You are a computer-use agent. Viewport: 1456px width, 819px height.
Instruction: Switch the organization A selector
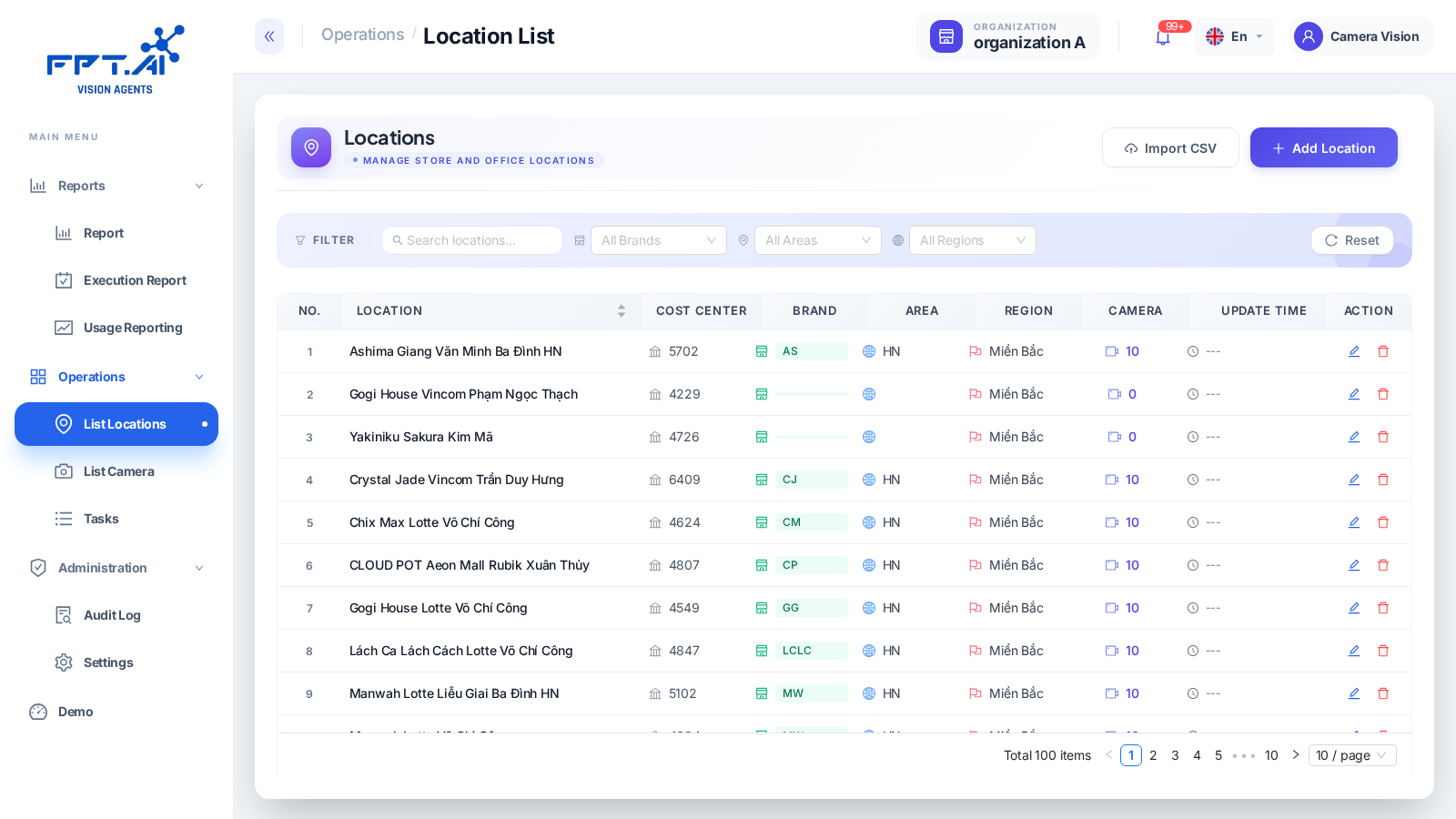click(1008, 36)
